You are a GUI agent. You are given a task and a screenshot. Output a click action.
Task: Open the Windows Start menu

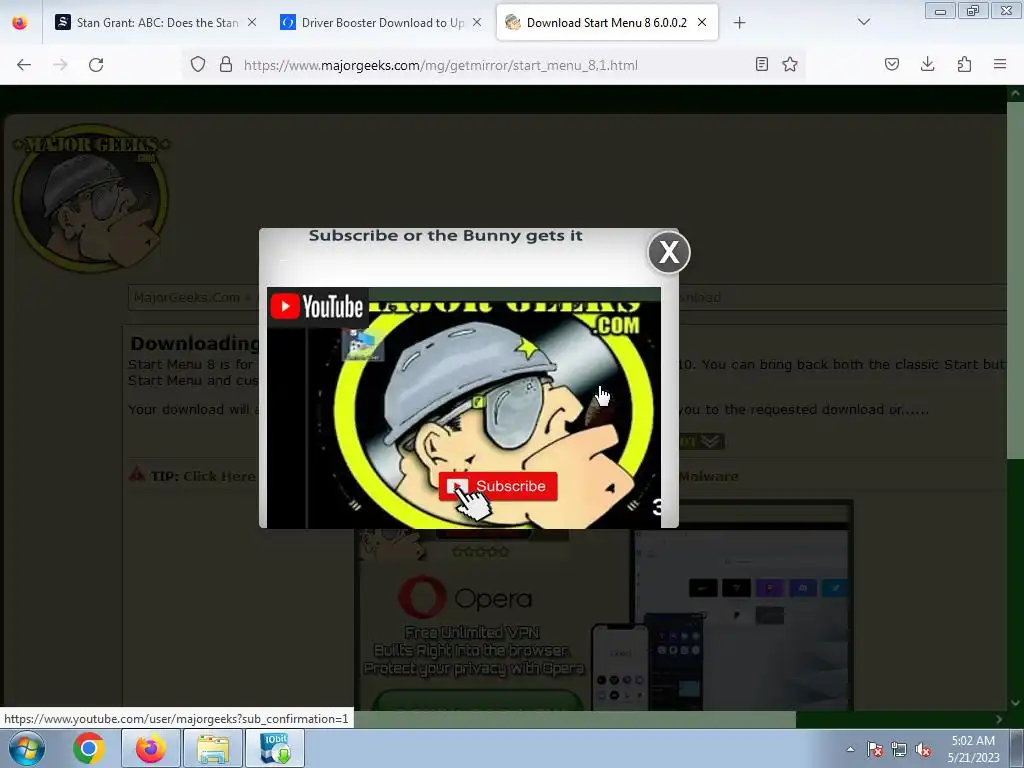(26, 748)
